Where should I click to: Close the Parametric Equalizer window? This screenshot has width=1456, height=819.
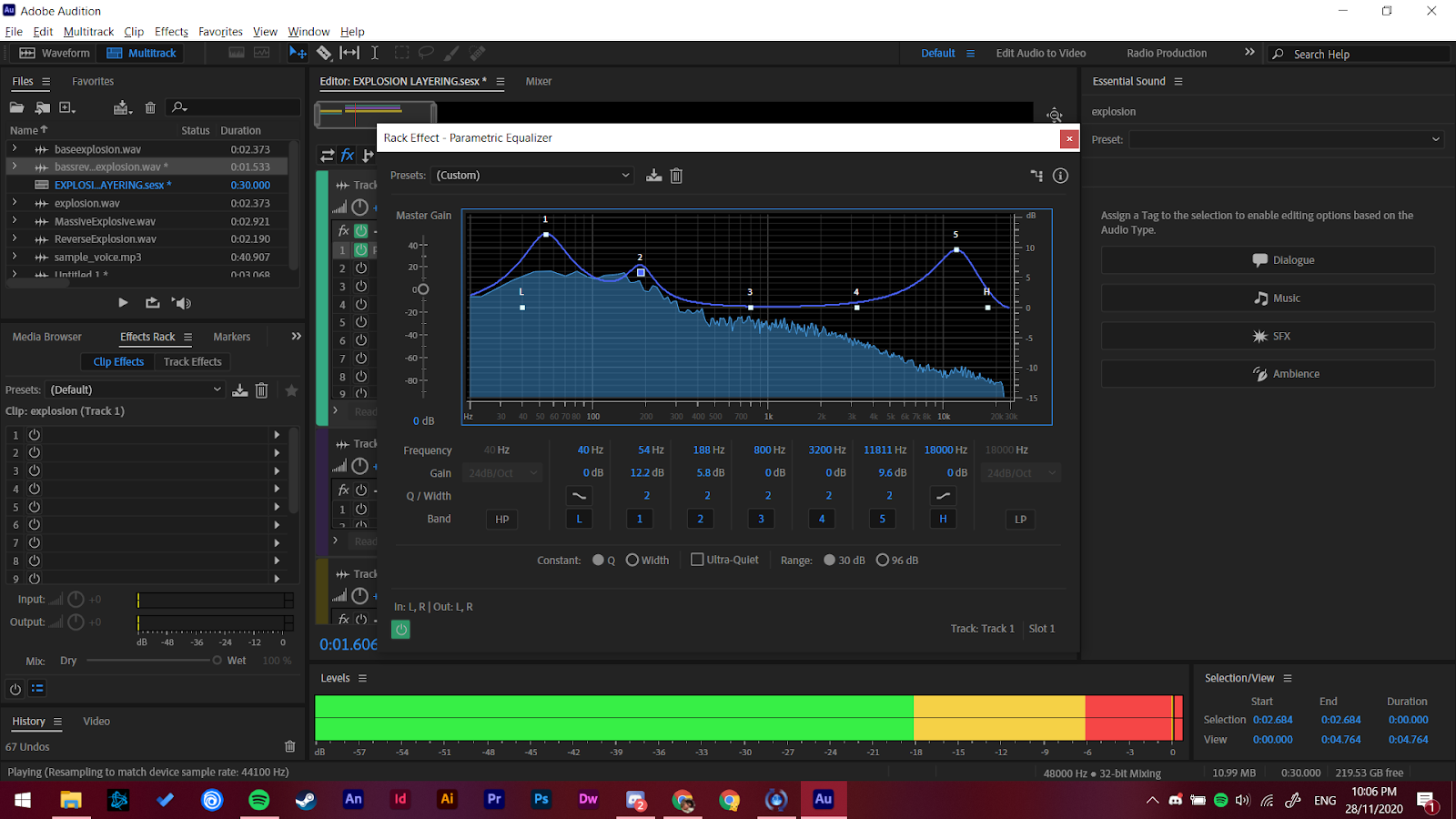[1069, 138]
